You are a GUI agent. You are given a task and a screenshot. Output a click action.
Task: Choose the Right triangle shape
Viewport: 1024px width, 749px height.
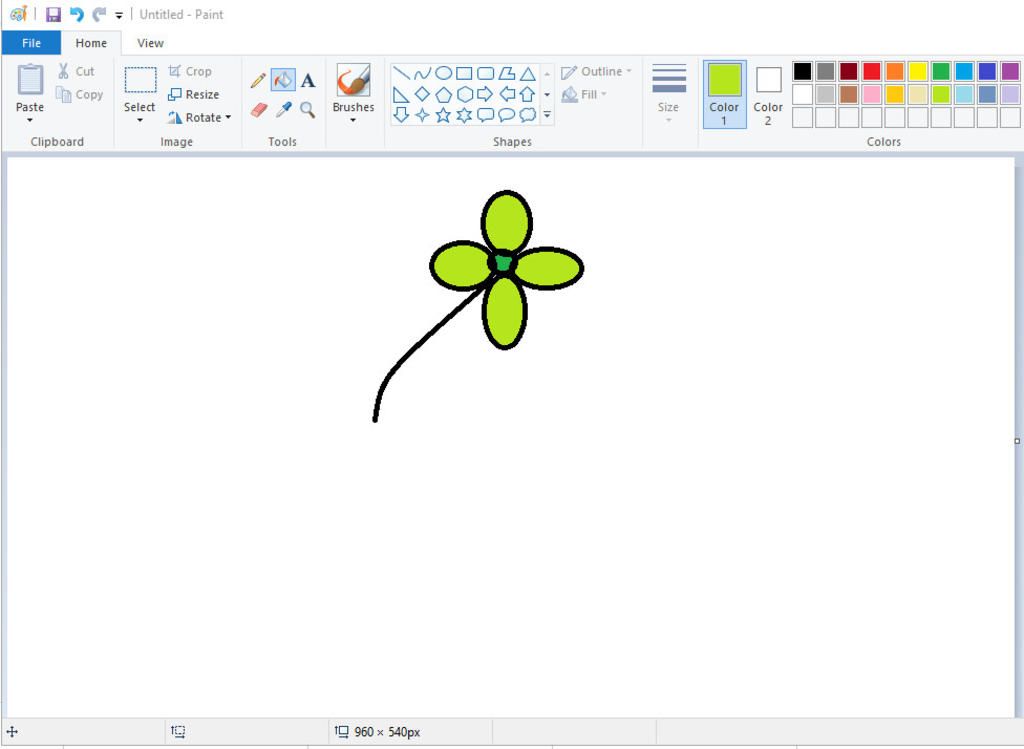tap(402, 95)
